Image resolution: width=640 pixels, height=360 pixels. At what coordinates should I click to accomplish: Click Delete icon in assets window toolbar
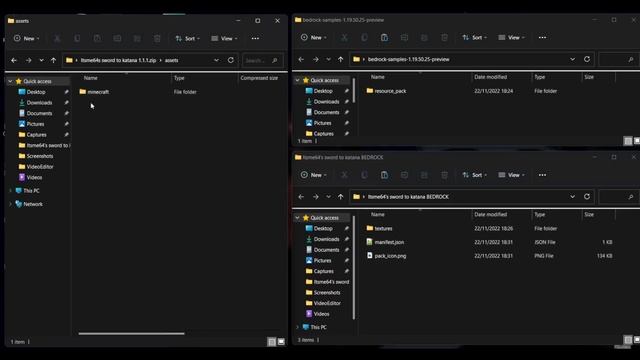click(x=157, y=38)
